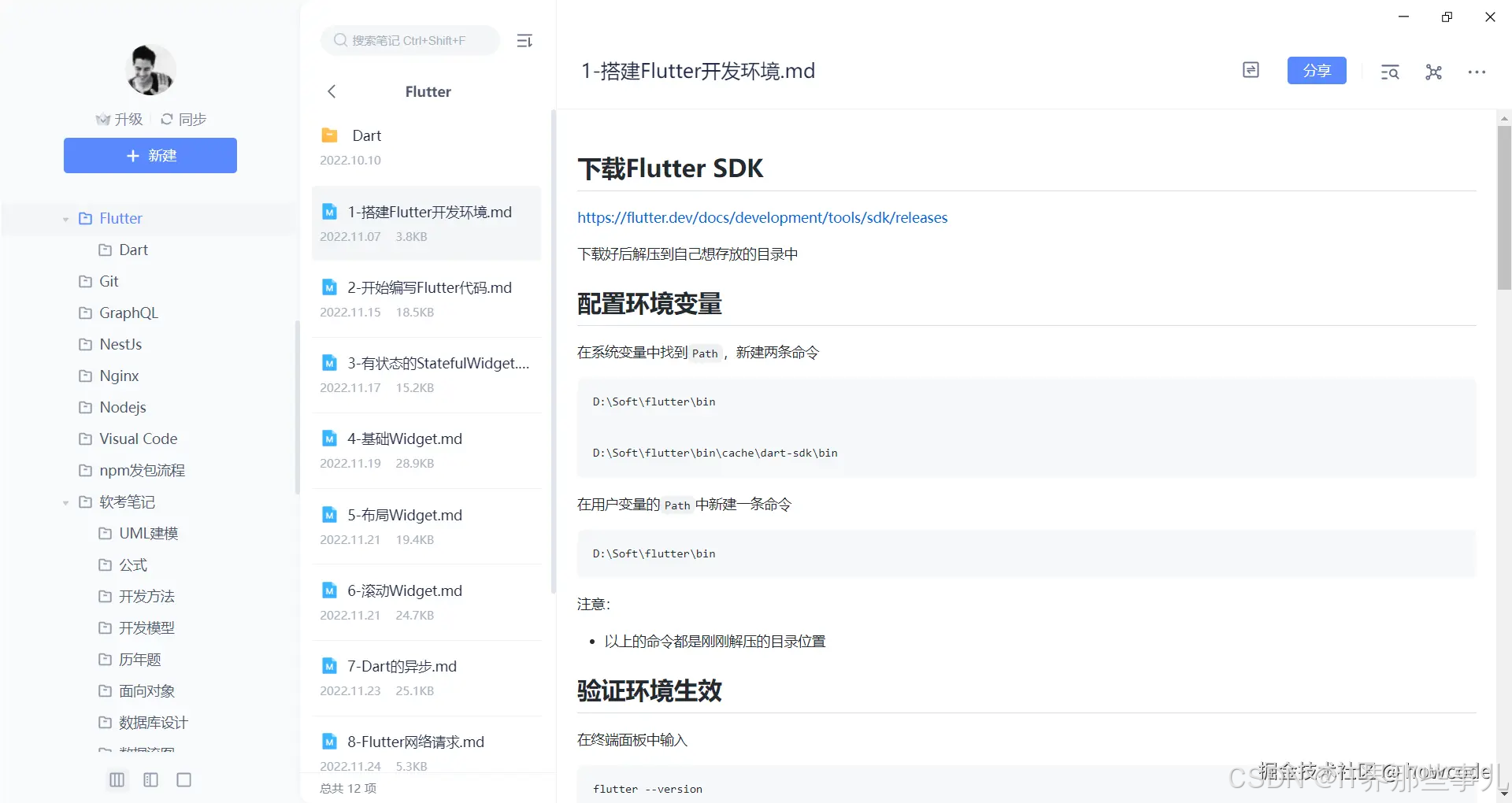Image resolution: width=1512 pixels, height=803 pixels.
Task: Click markdown icon of 4-基础Widget.md
Action: click(329, 439)
